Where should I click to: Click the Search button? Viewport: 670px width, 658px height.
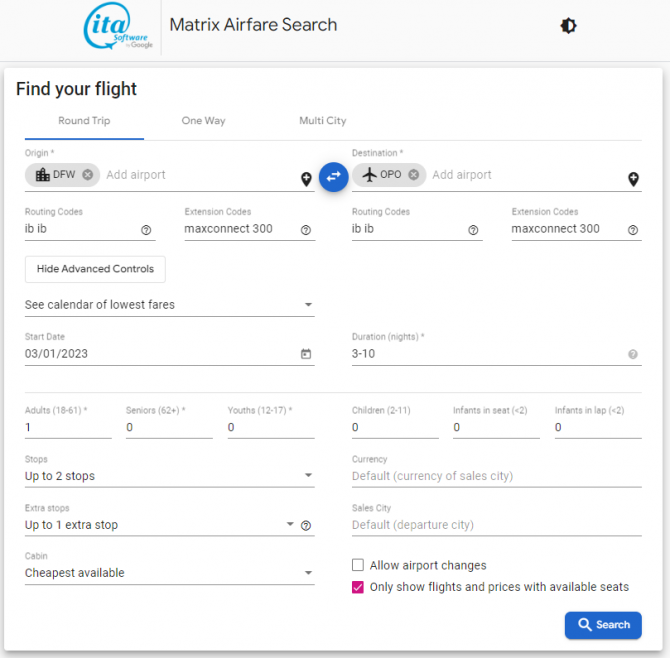603,625
